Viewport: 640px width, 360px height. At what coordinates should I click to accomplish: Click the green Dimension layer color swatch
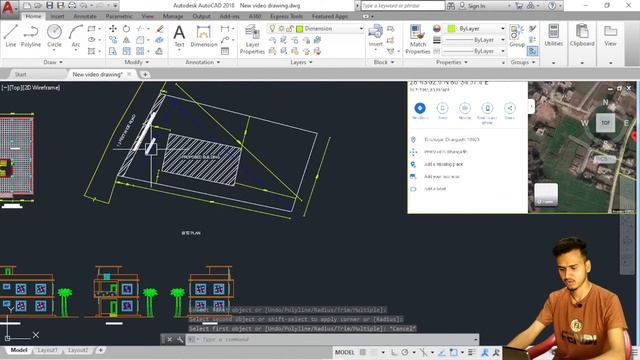point(300,29)
